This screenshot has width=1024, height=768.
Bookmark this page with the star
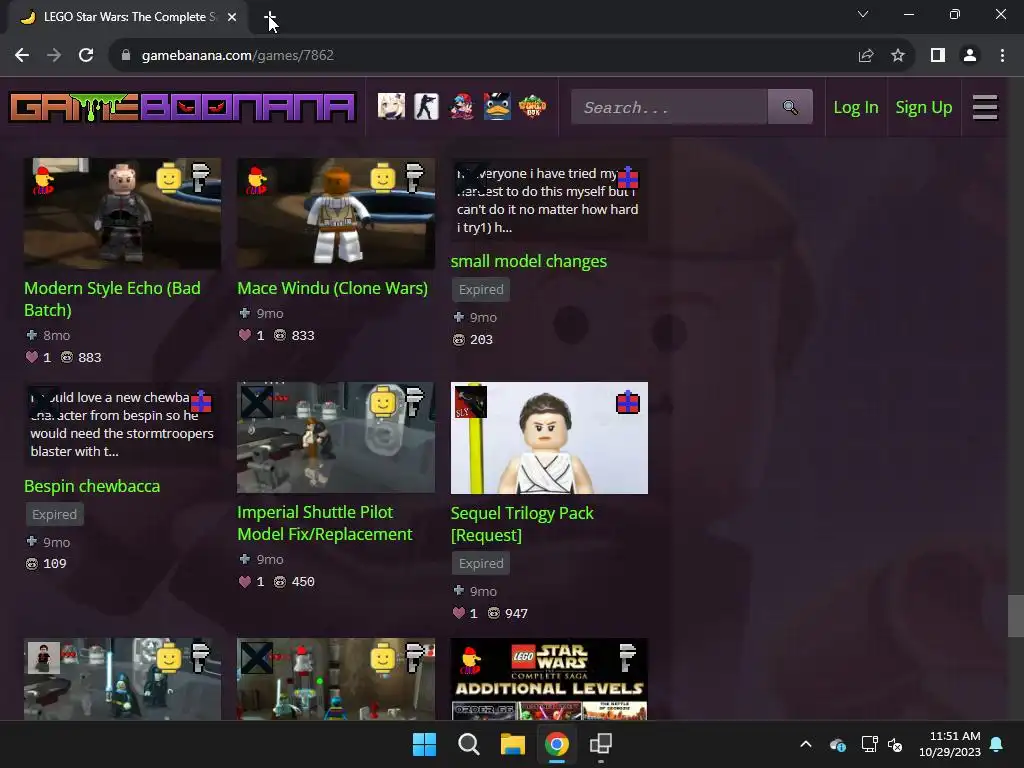pos(898,56)
